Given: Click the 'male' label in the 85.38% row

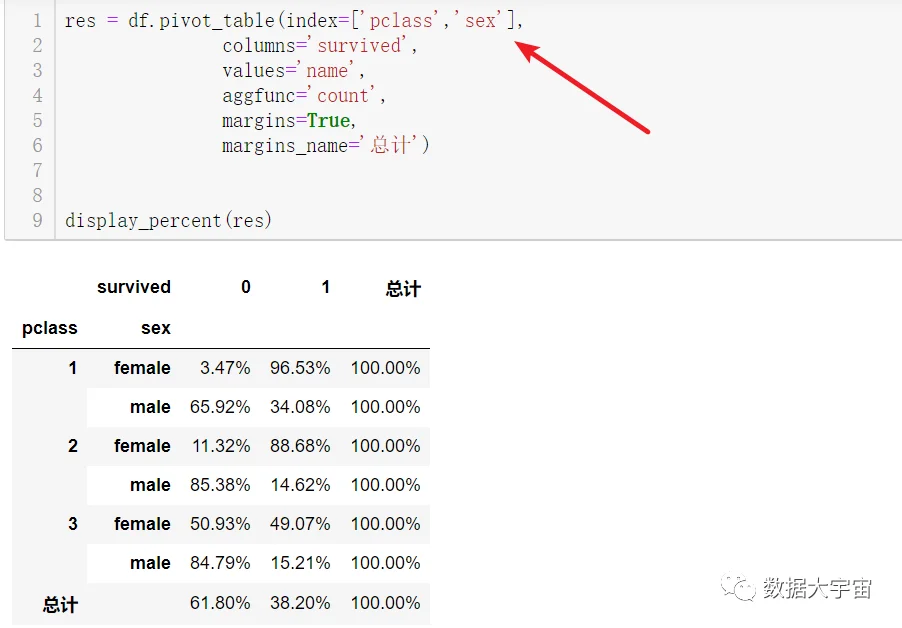Looking at the screenshot, I should pos(150,485).
